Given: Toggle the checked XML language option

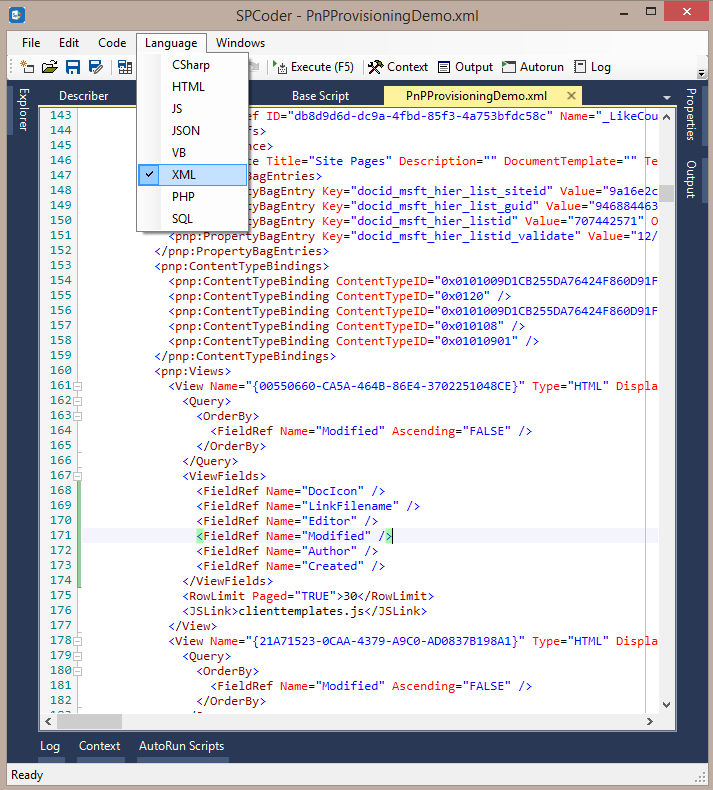Looking at the screenshot, I should pyautogui.click(x=192, y=175).
